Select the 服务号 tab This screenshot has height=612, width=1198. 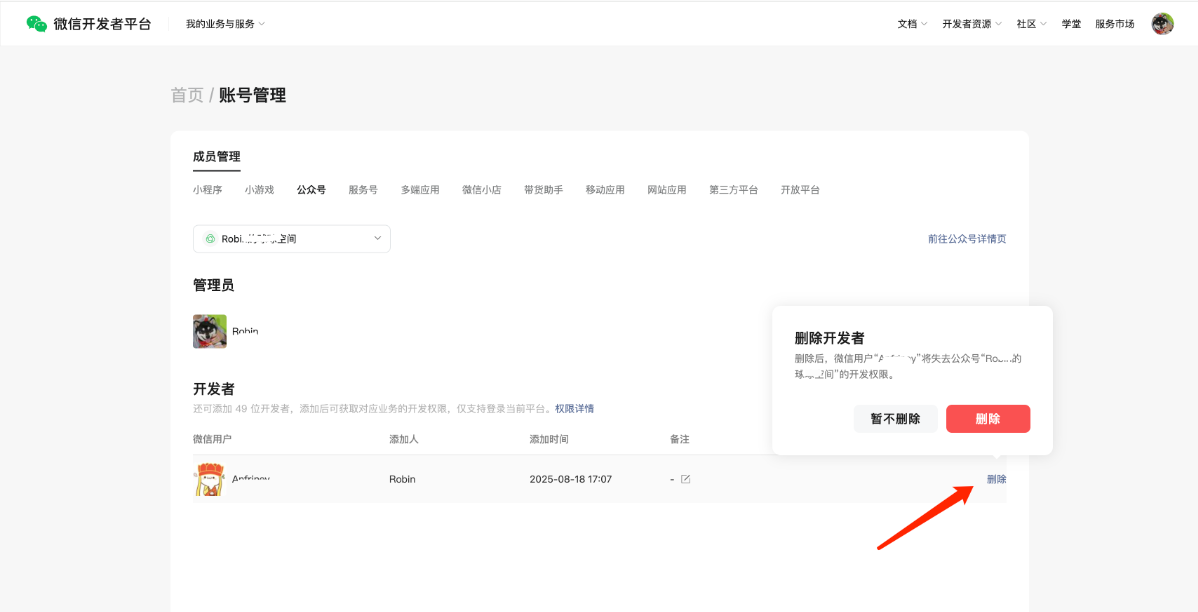(x=363, y=190)
